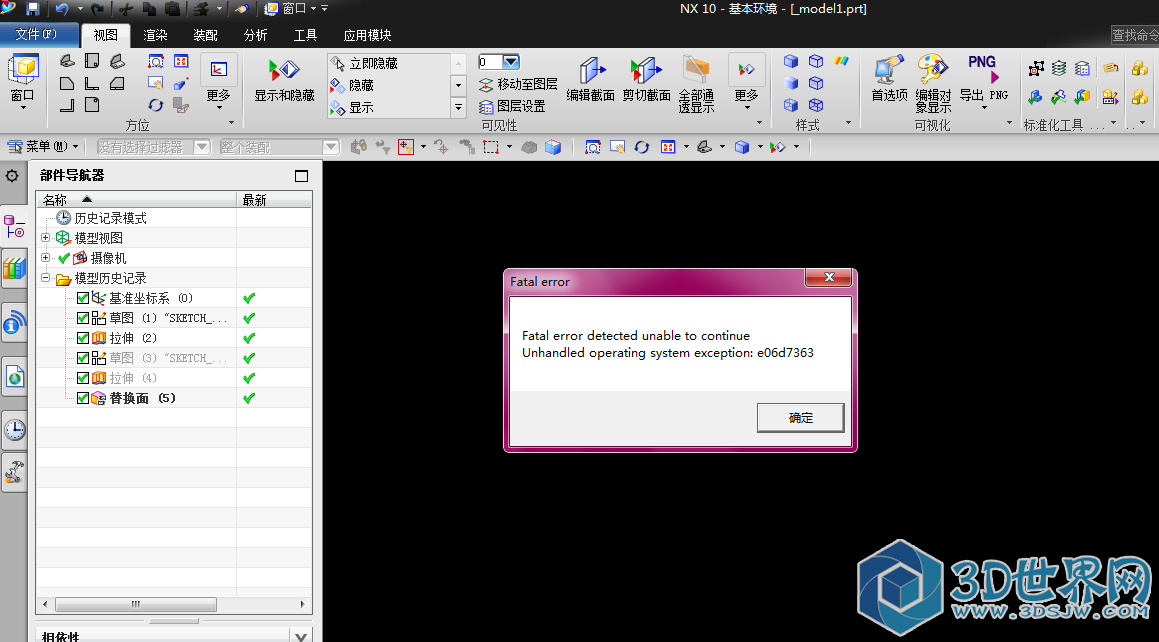The width and height of the screenshot is (1159, 642).
Task: Open the selection filter dropdown
Action: pos(202,147)
